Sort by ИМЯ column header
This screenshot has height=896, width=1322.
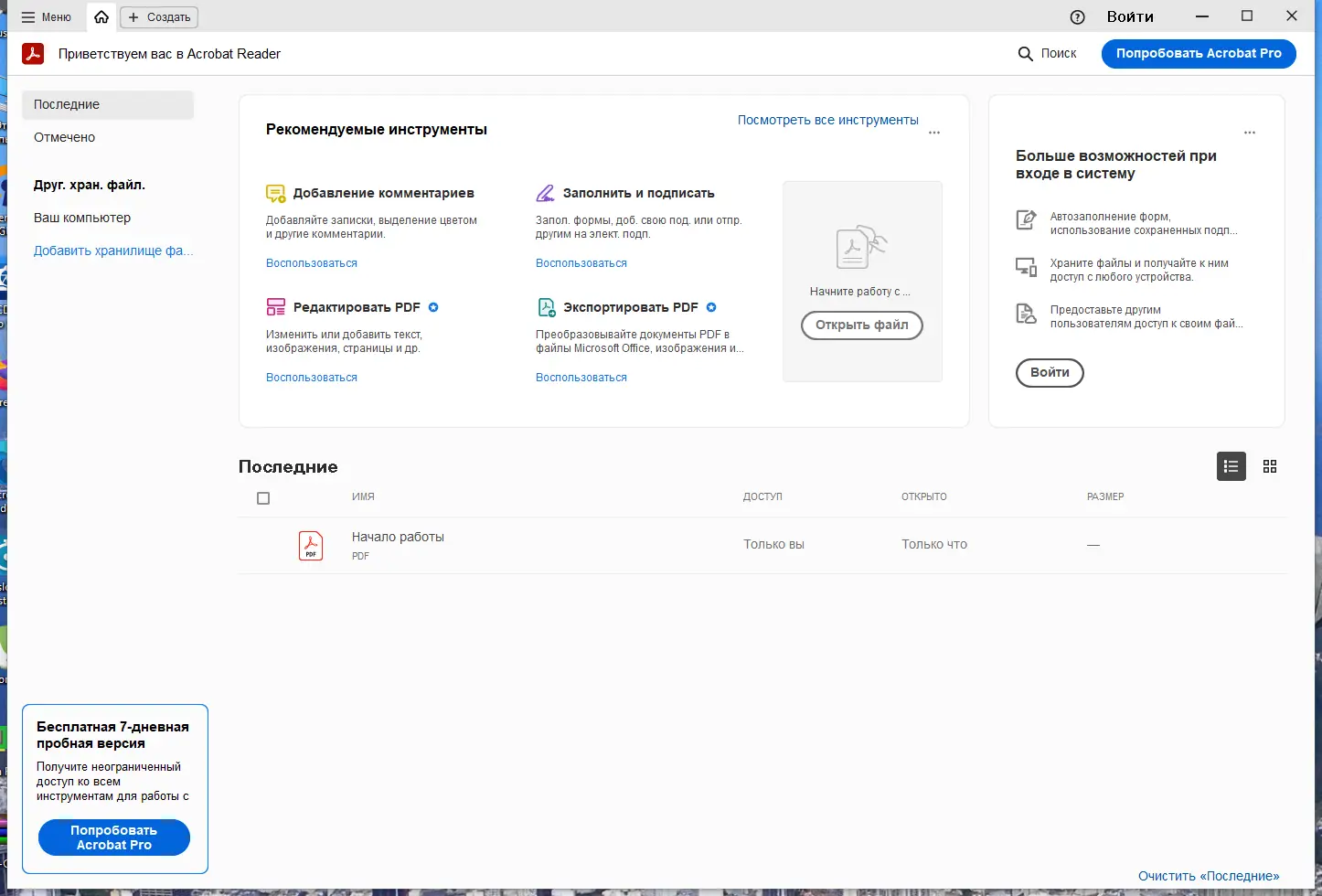coord(363,496)
